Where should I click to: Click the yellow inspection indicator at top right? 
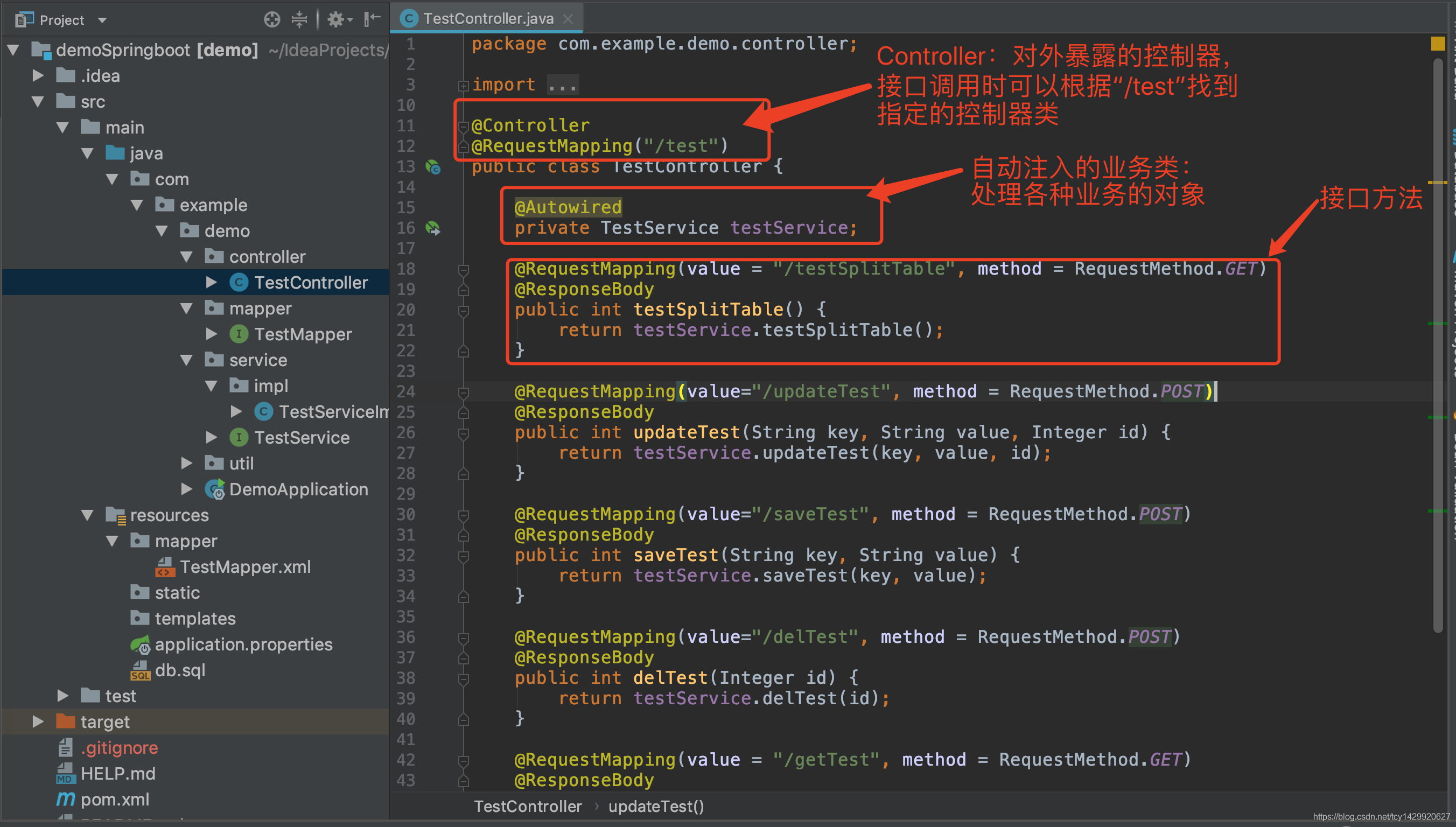(x=1437, y=44)
